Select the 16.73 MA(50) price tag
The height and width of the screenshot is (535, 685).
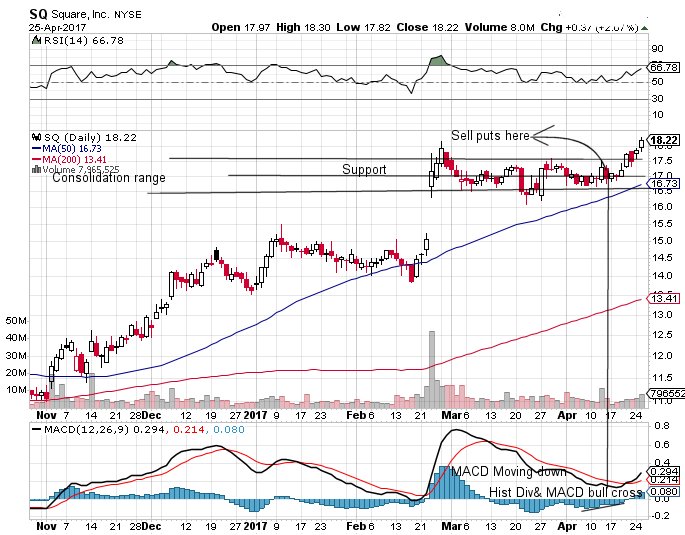(664, 185)
